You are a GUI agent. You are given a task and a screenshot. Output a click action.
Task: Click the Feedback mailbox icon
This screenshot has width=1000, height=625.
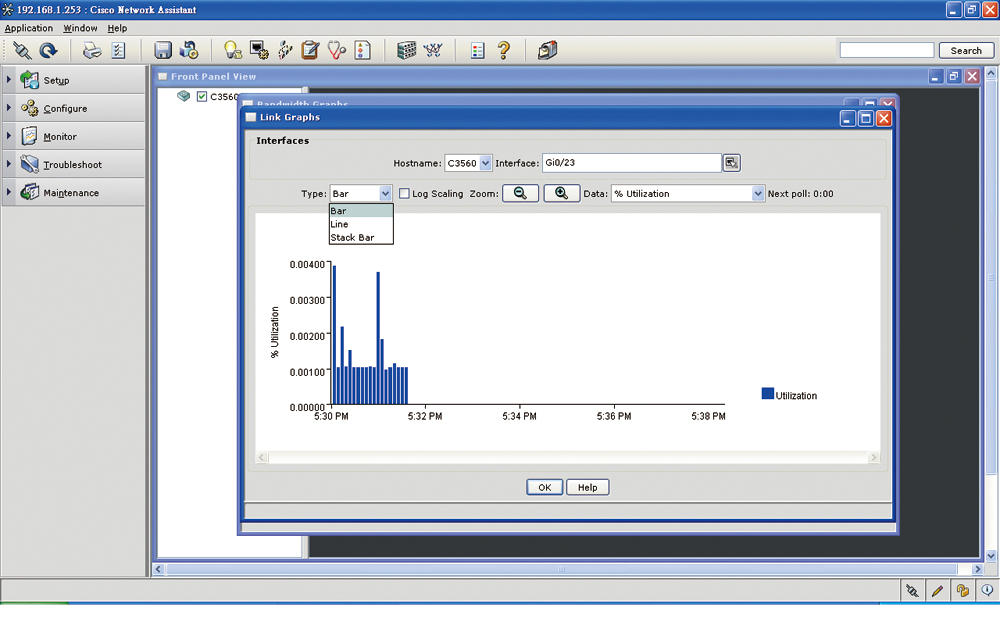coord(547,50)
